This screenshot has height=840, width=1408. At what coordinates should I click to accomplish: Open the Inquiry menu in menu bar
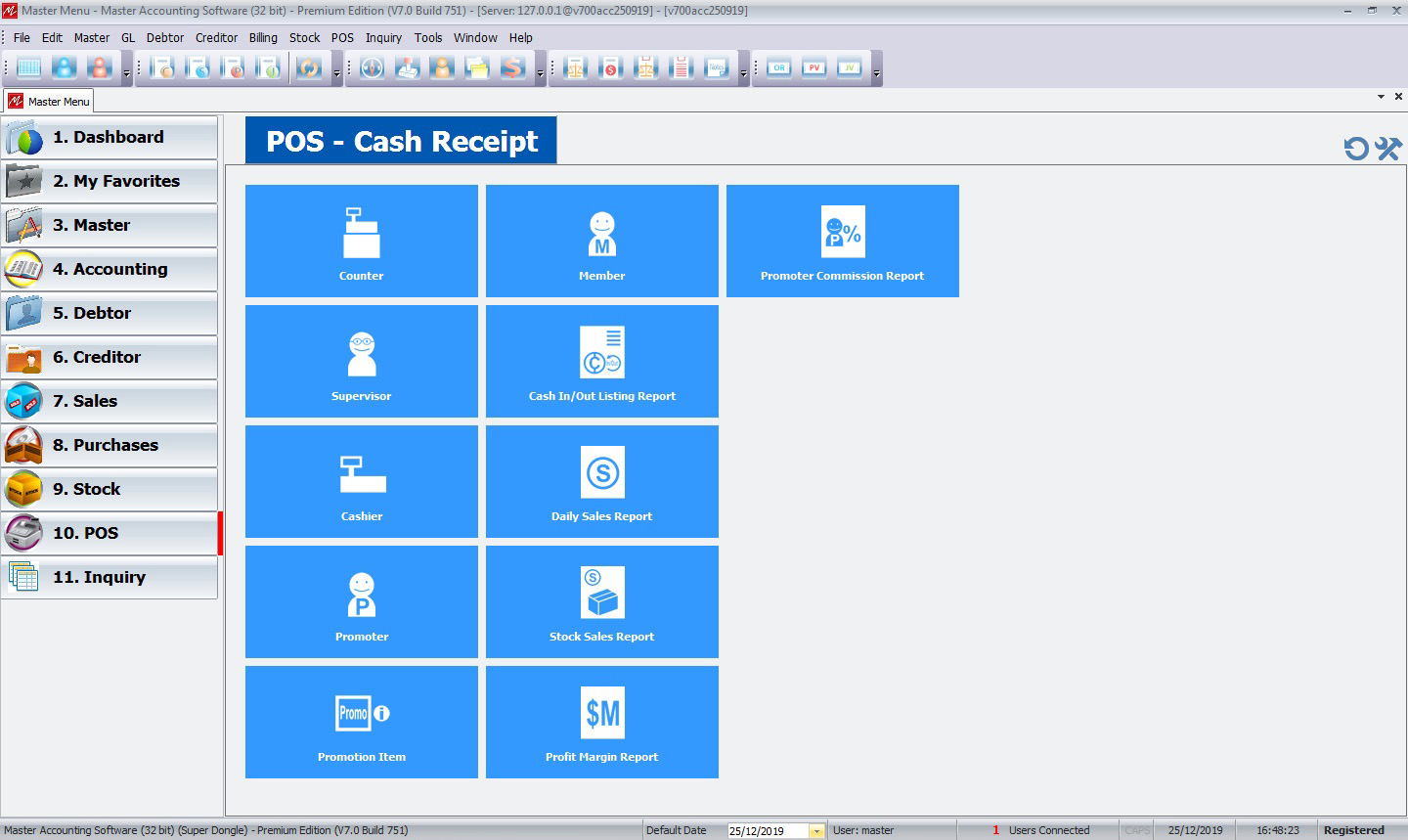[x=383, y=38]
